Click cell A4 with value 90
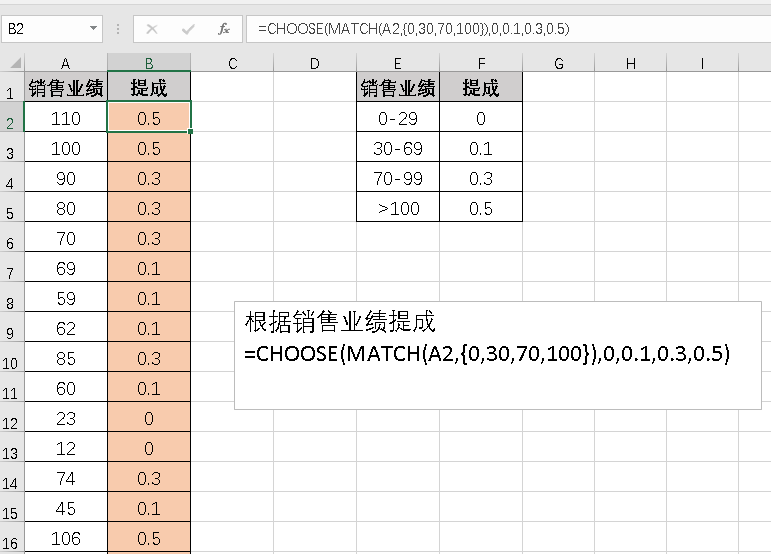771x554 pixels. 66,177
